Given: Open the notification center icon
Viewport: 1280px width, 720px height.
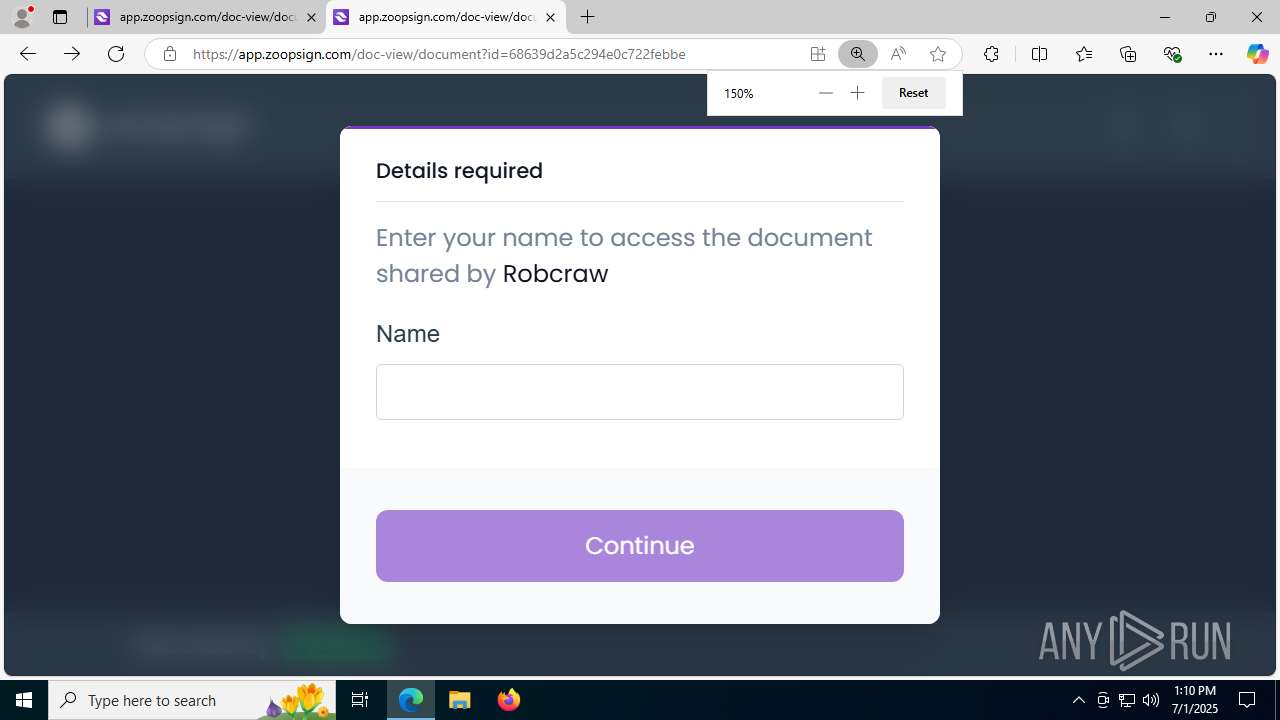Looking at the screenshot, I should point(1247,700).
